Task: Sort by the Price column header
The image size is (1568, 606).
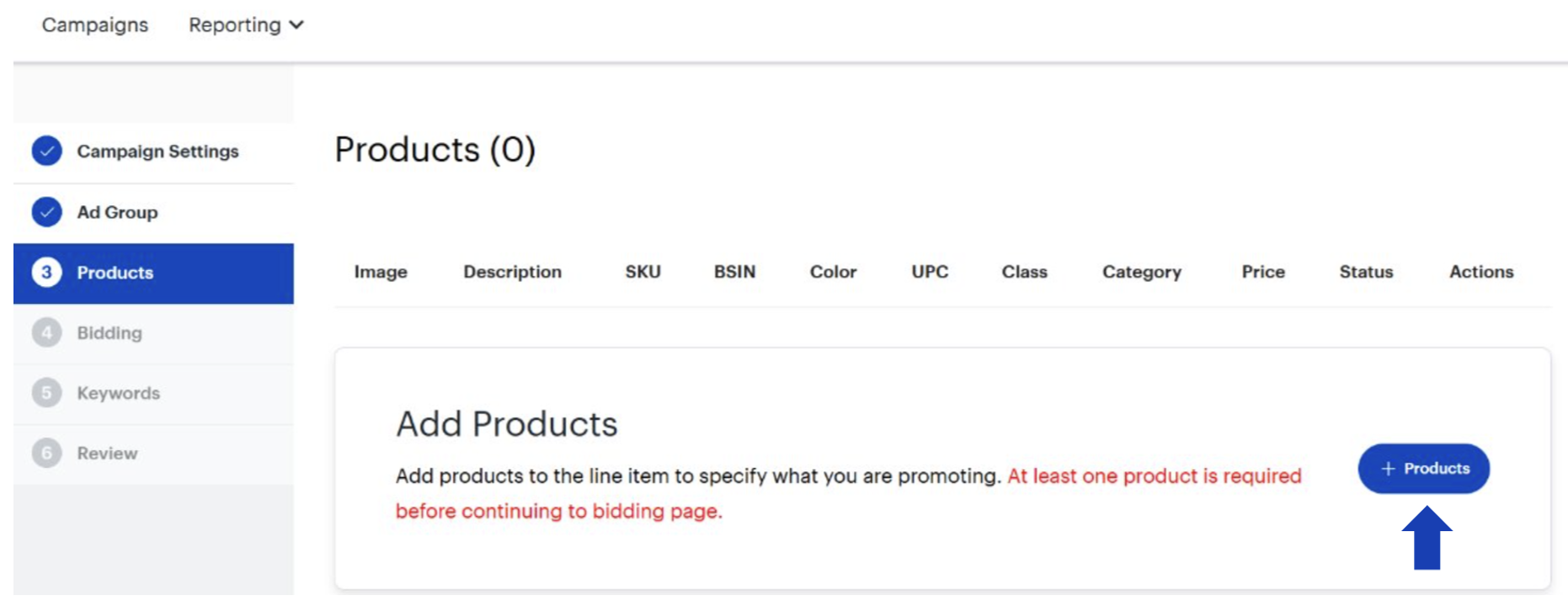Action: coord(1263,272)
